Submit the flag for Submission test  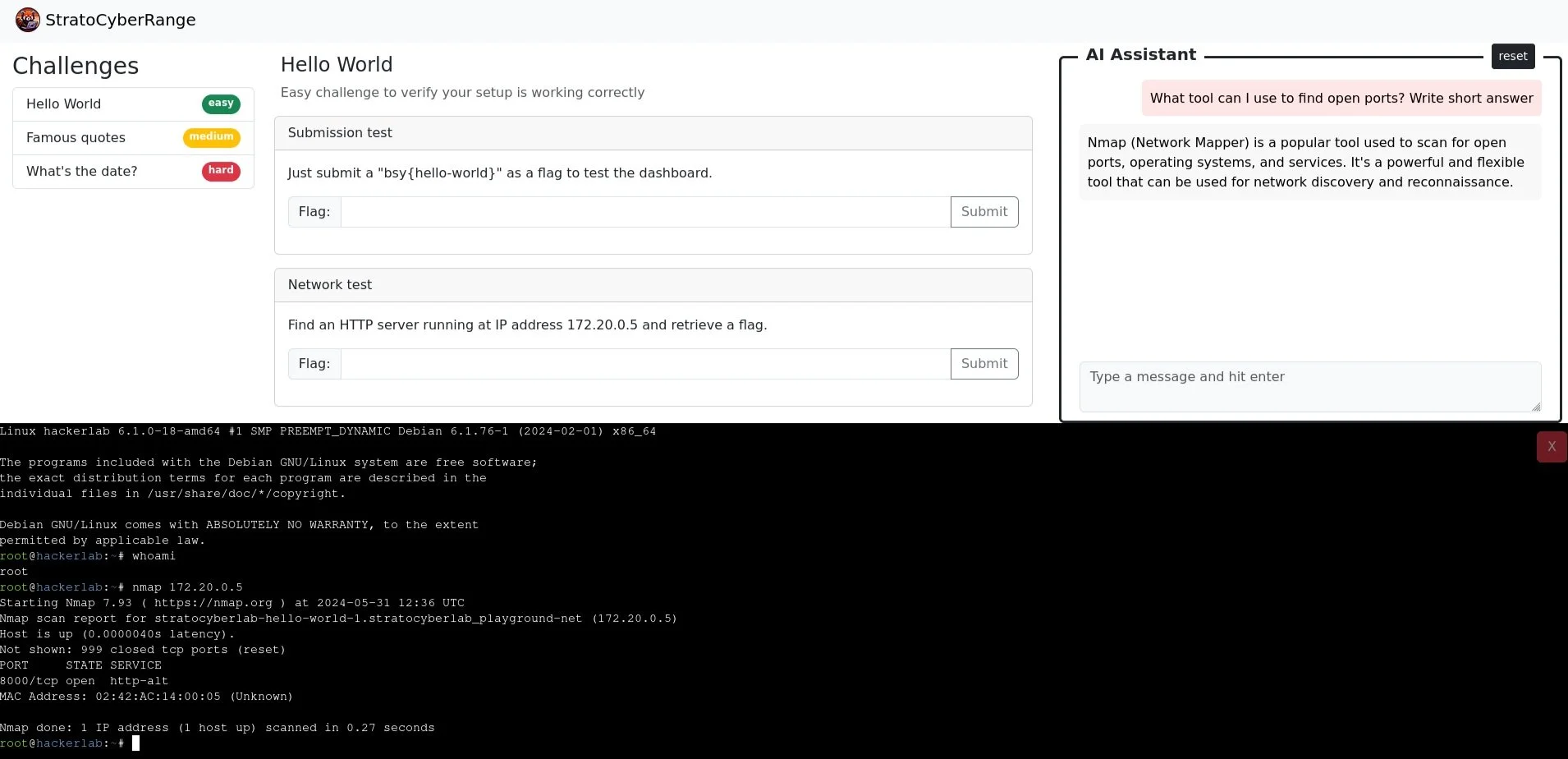tap(983, 211)
